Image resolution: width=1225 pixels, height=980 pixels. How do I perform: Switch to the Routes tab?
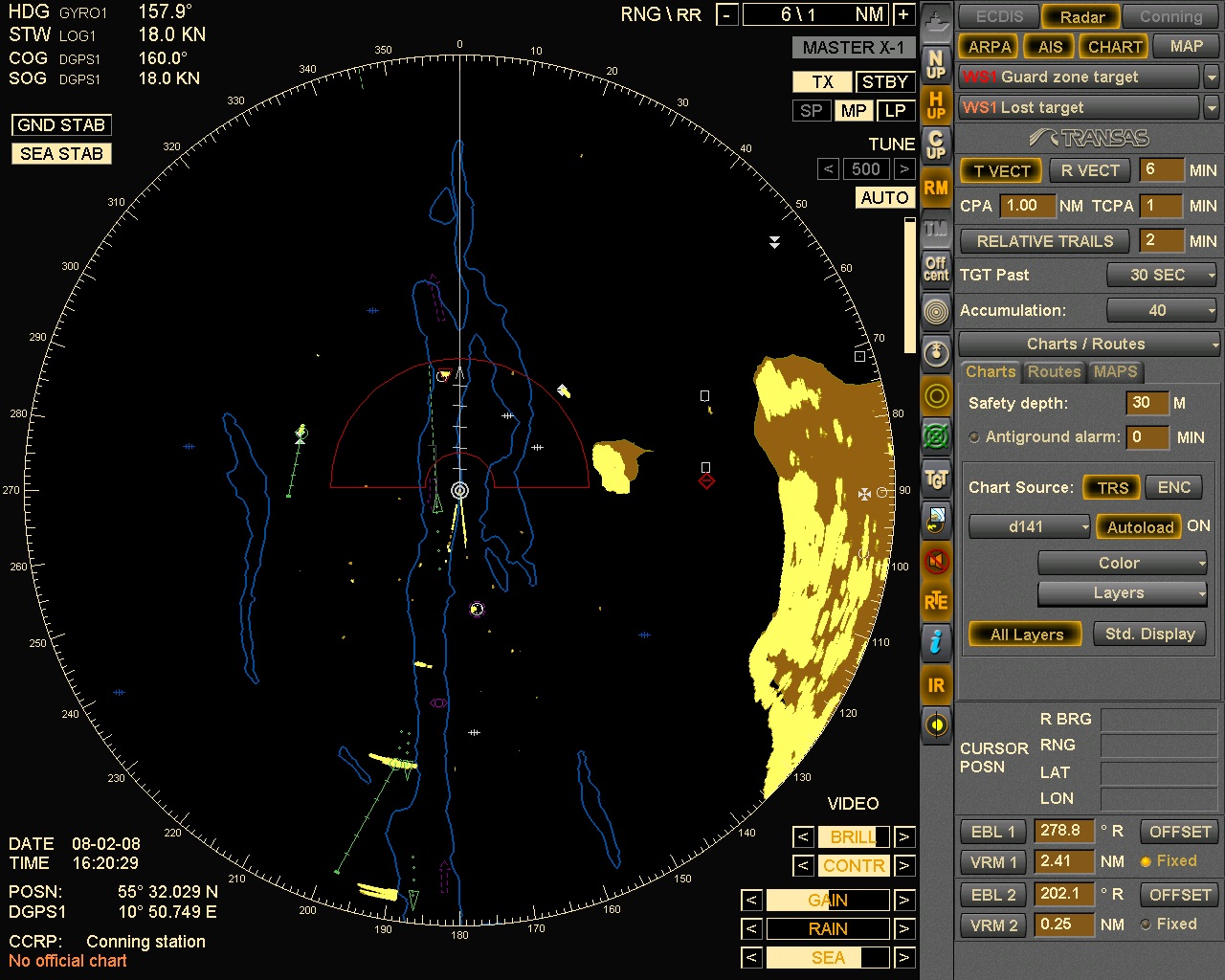coord(1054,372)
